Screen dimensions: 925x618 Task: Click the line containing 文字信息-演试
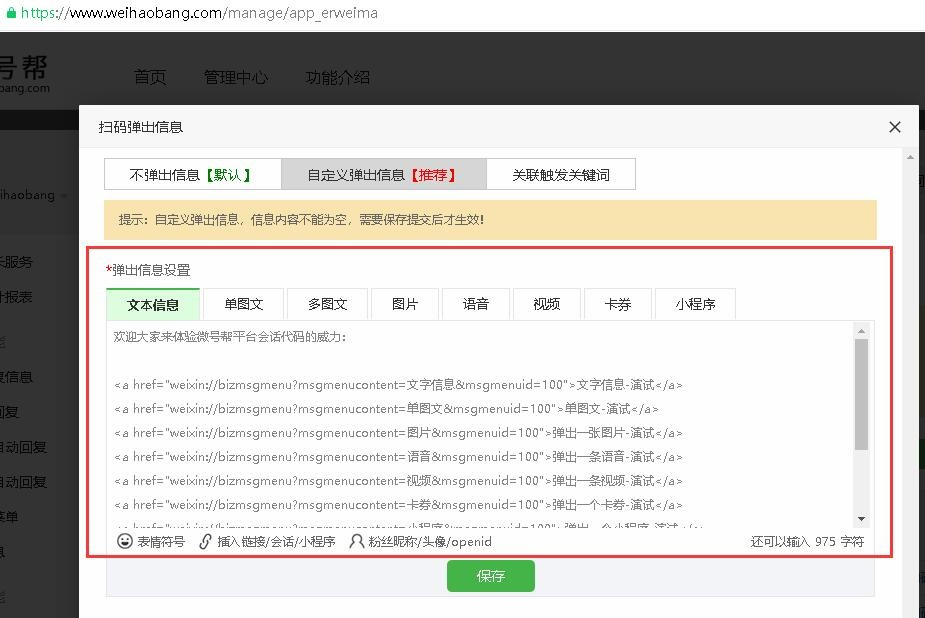click(x=398, y=385)
